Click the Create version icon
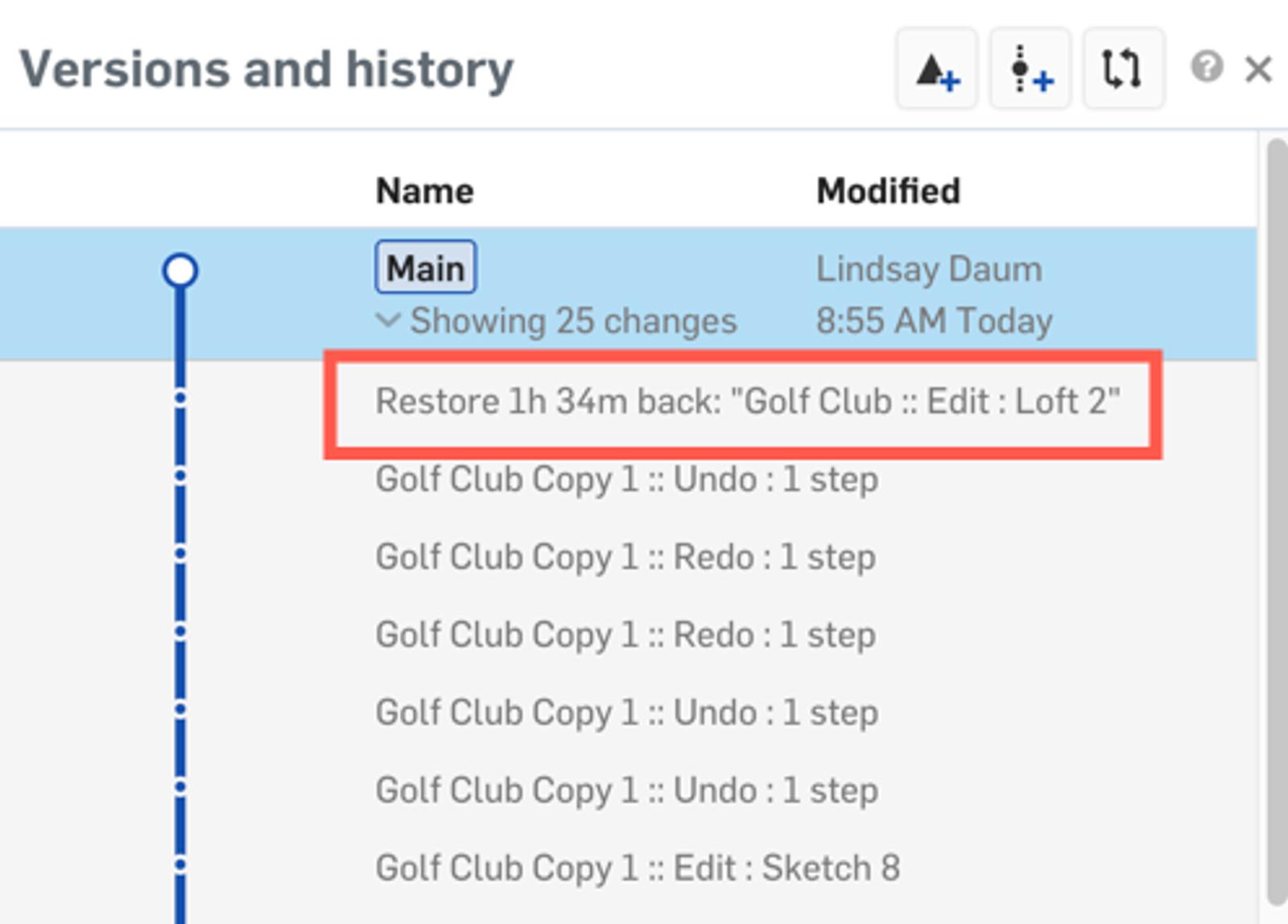This screenshot has width=1288, height=924. click(937, 69)
